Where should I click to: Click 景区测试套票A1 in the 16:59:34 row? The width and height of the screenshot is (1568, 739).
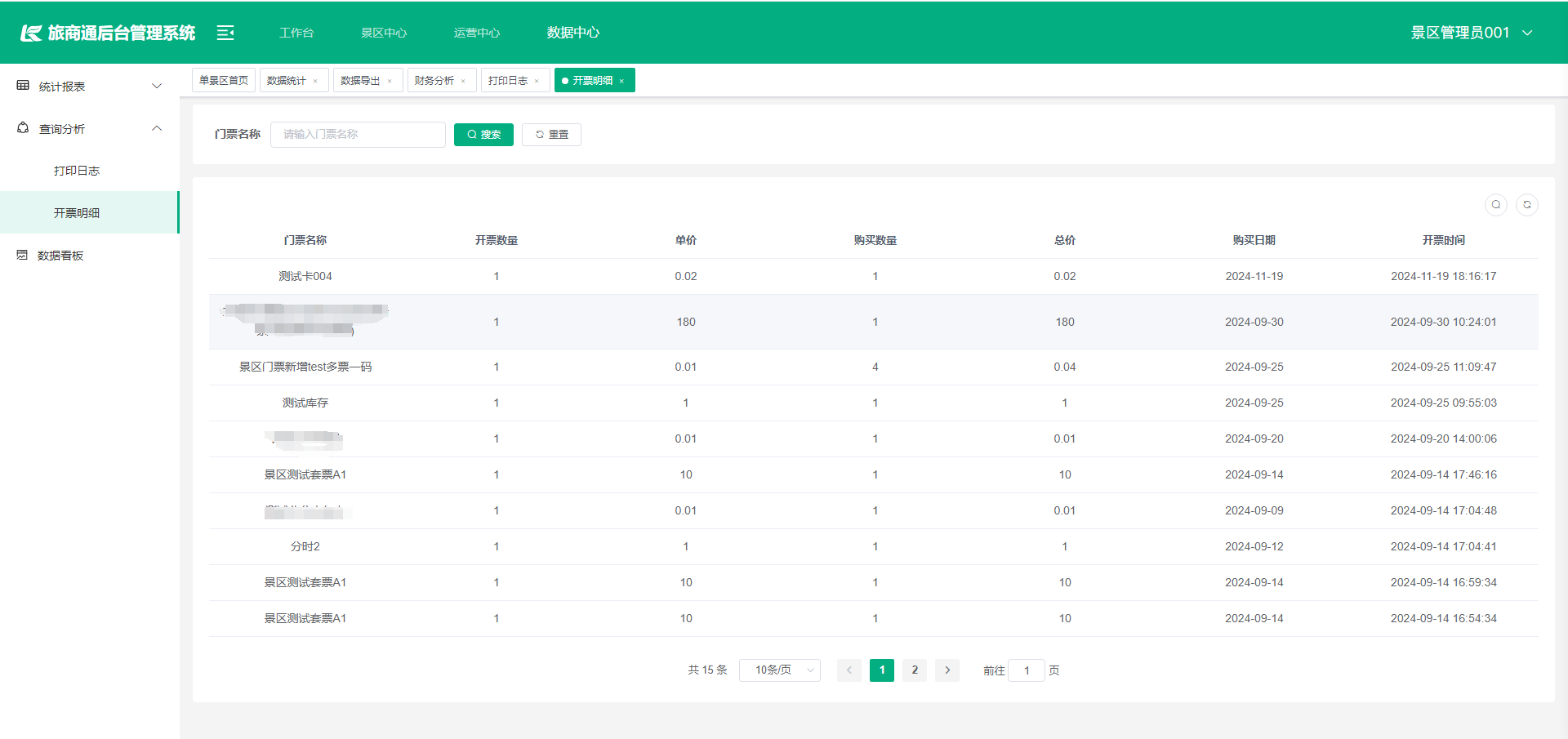coord(305,582)
